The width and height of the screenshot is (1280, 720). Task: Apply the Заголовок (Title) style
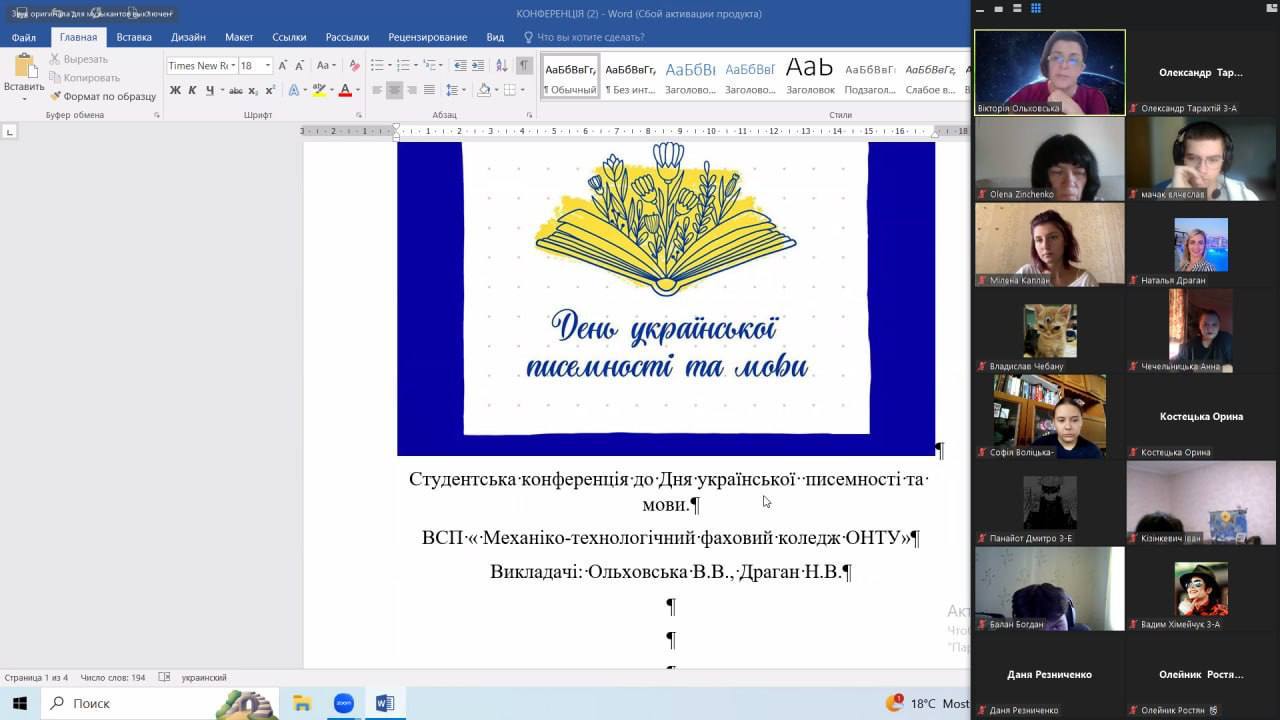pyautogui.click(x=810, y=77)
